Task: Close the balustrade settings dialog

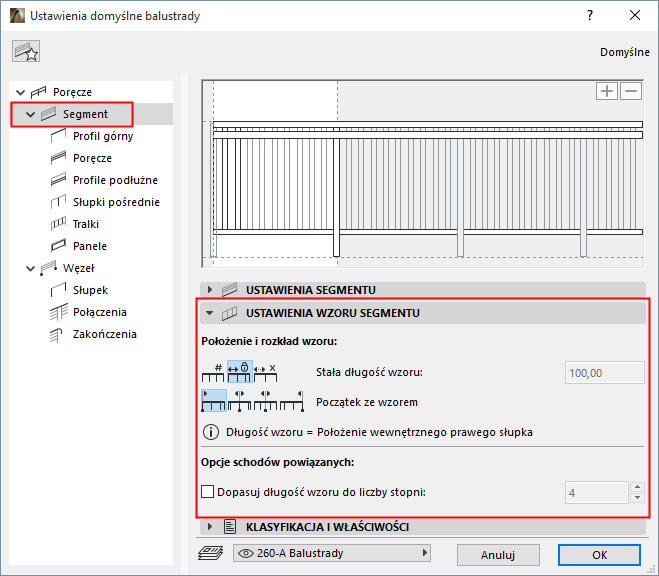Action: [x=635, y=16]
